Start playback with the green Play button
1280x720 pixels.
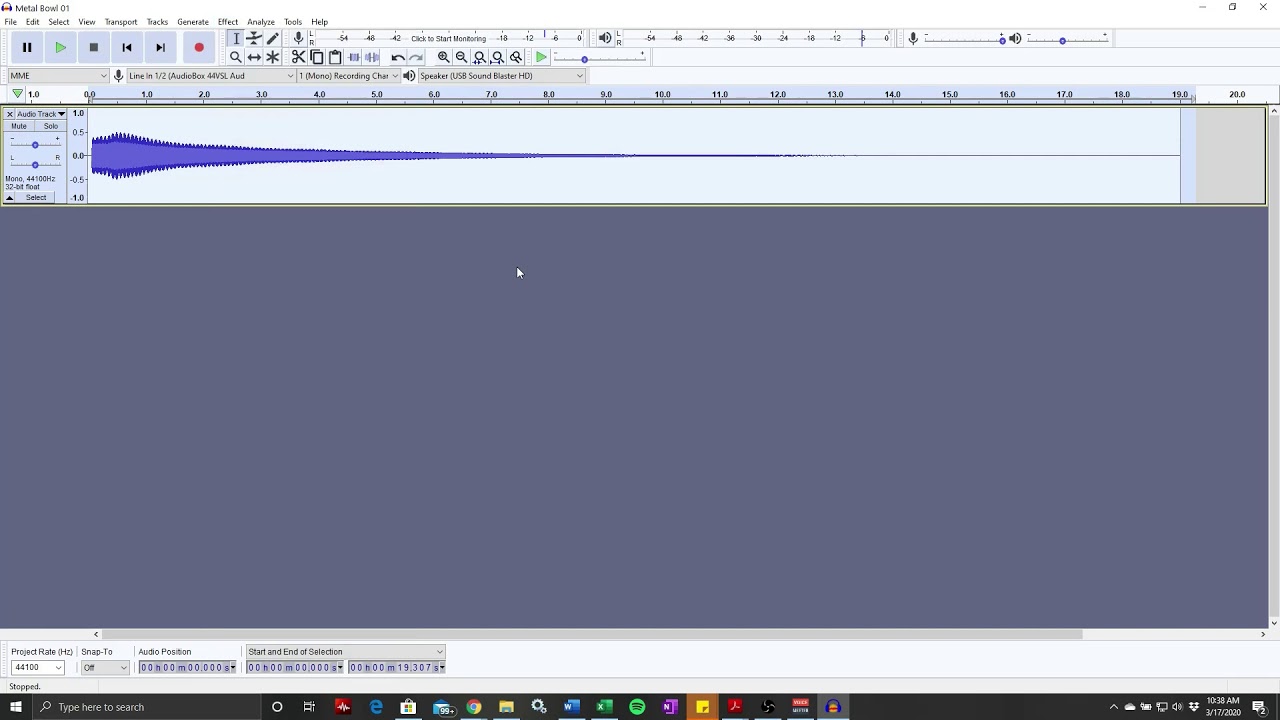tap(60, 47)
